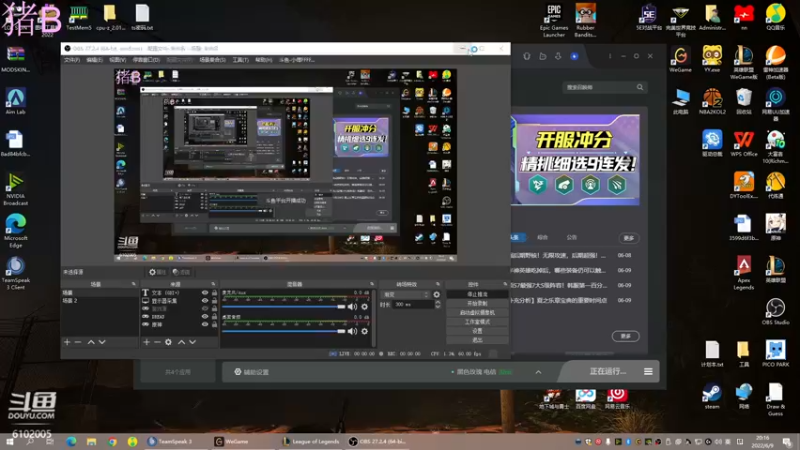Click 退出 in the OBS controls panel
The height and width of the screenshot is (450, 800).
tap(477, 340)
